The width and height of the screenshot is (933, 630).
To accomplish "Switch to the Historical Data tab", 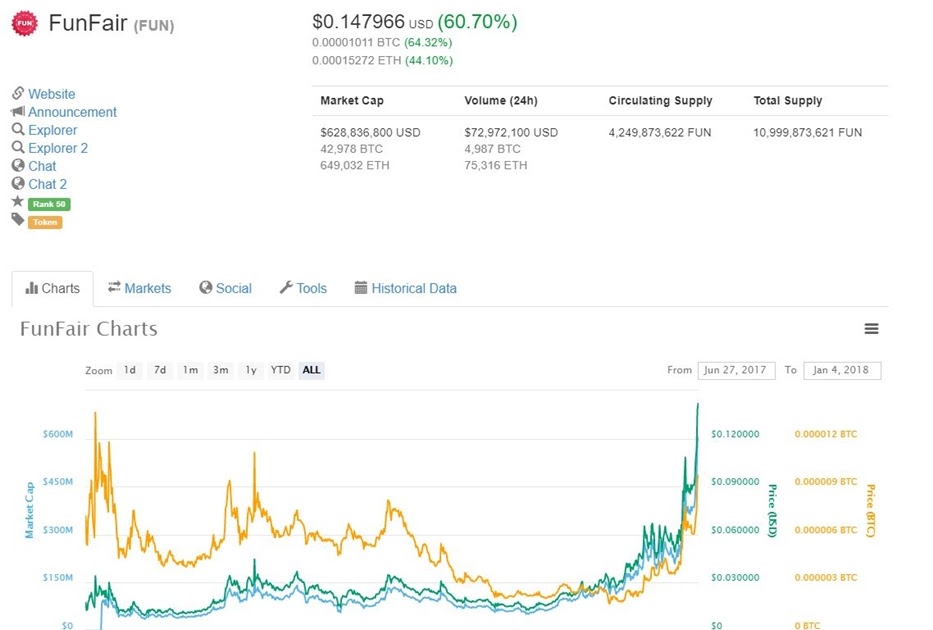I will pos(406,289).
